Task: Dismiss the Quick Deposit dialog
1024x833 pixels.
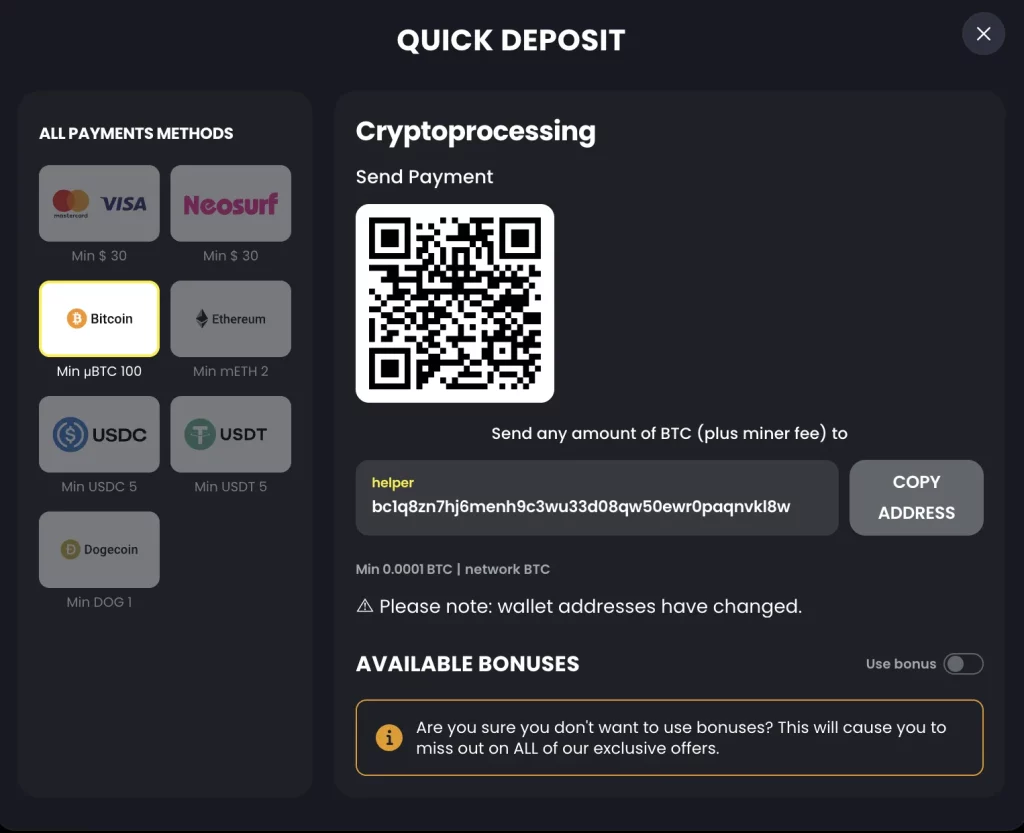Action: 983,33
